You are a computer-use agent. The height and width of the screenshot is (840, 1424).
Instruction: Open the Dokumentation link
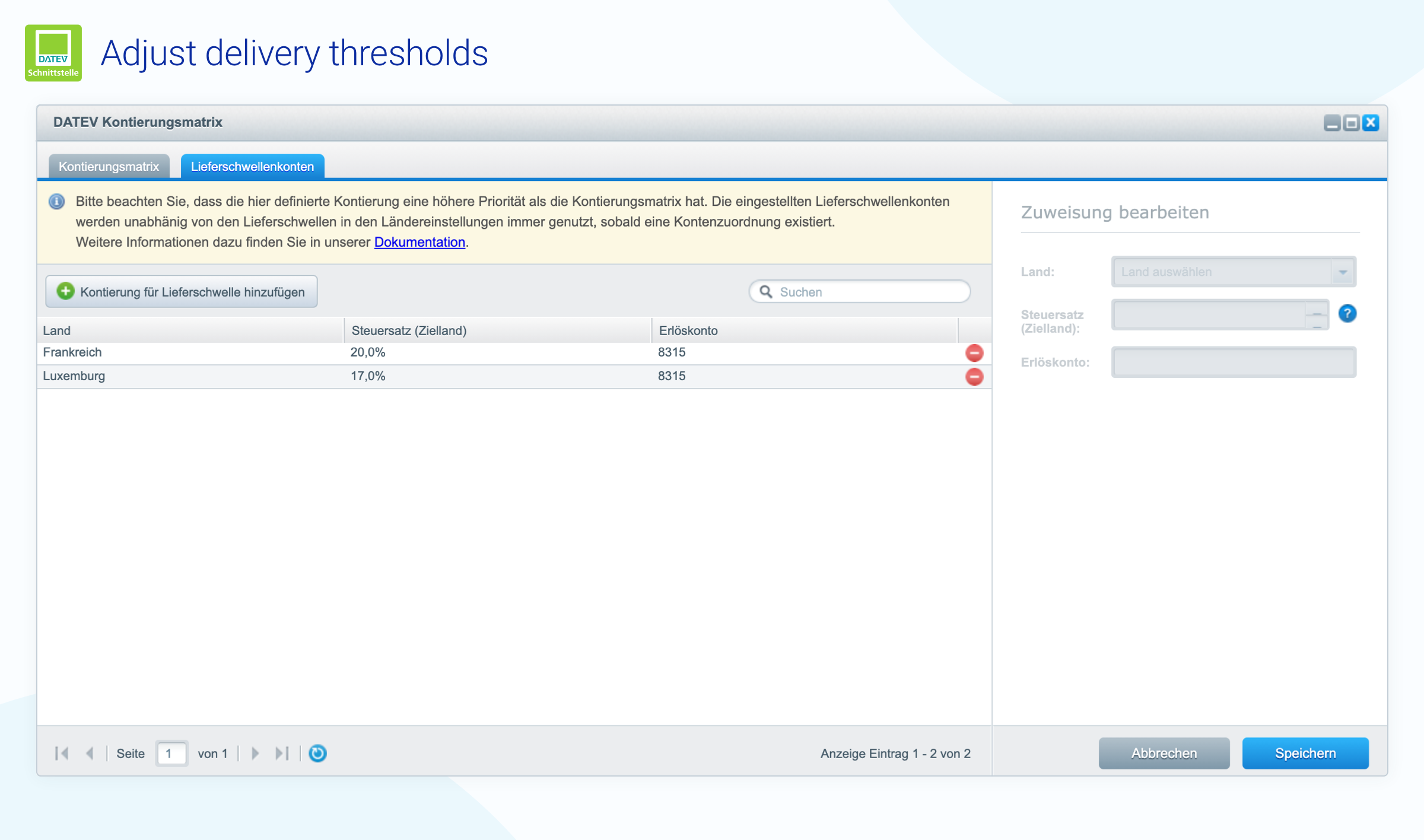click(x=419, y=242)
